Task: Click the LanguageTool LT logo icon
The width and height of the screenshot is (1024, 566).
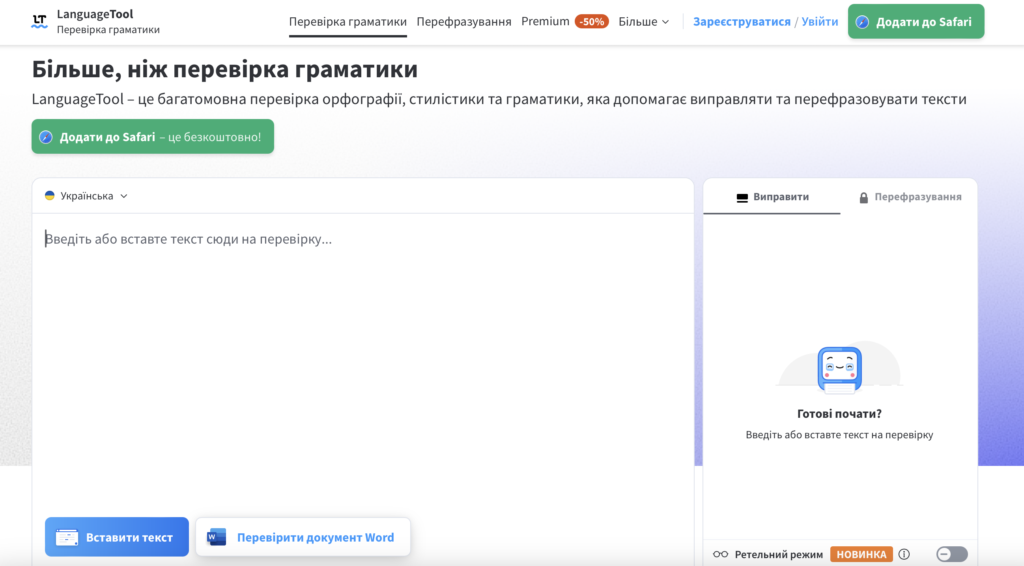Action: tap(39, 22)
